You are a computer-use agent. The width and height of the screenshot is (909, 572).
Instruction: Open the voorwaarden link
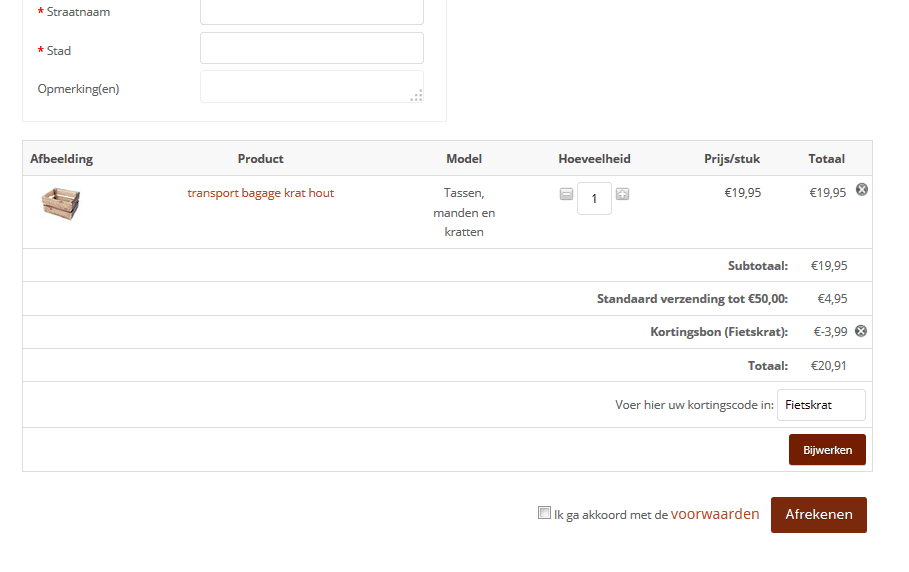pos(714,514)
